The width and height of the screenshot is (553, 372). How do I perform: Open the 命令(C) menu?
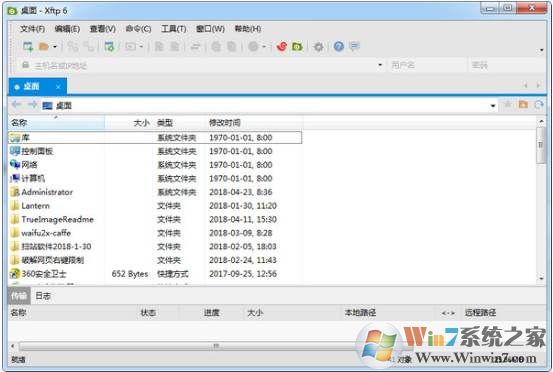pyautogui.click(x=138, y=29)
